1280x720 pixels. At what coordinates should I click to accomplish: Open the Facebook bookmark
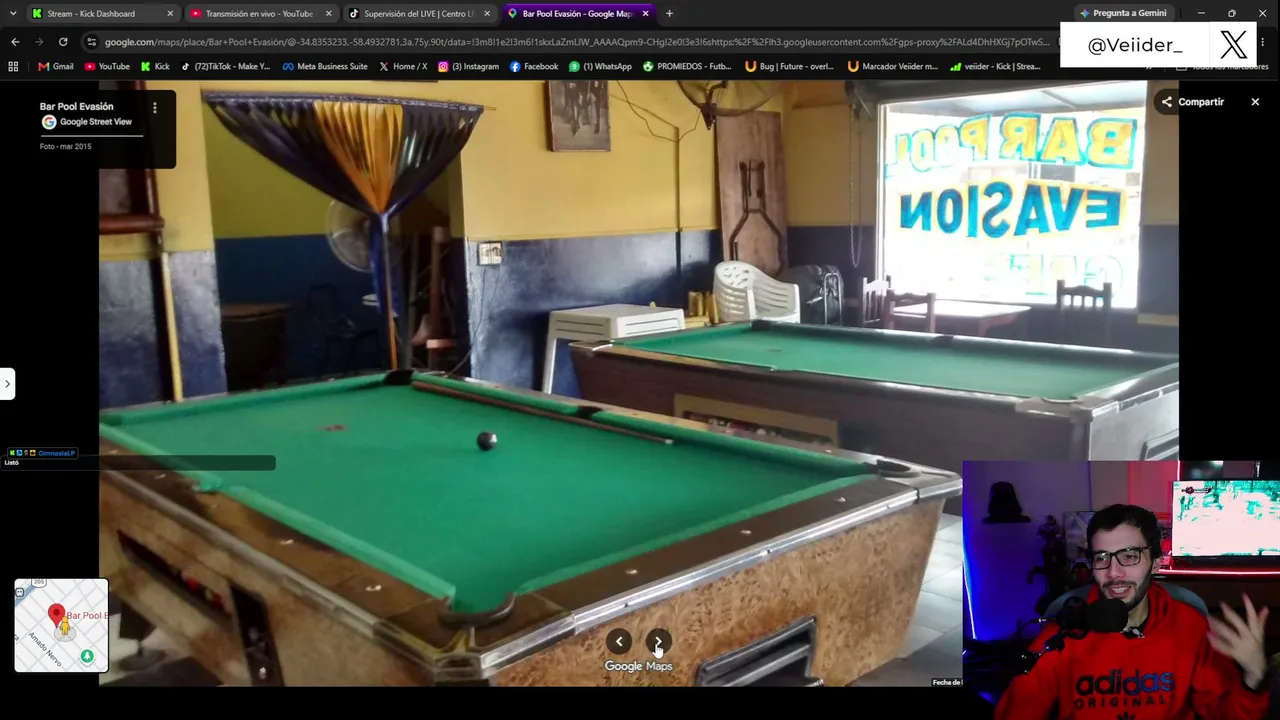(x=534, y=67)
